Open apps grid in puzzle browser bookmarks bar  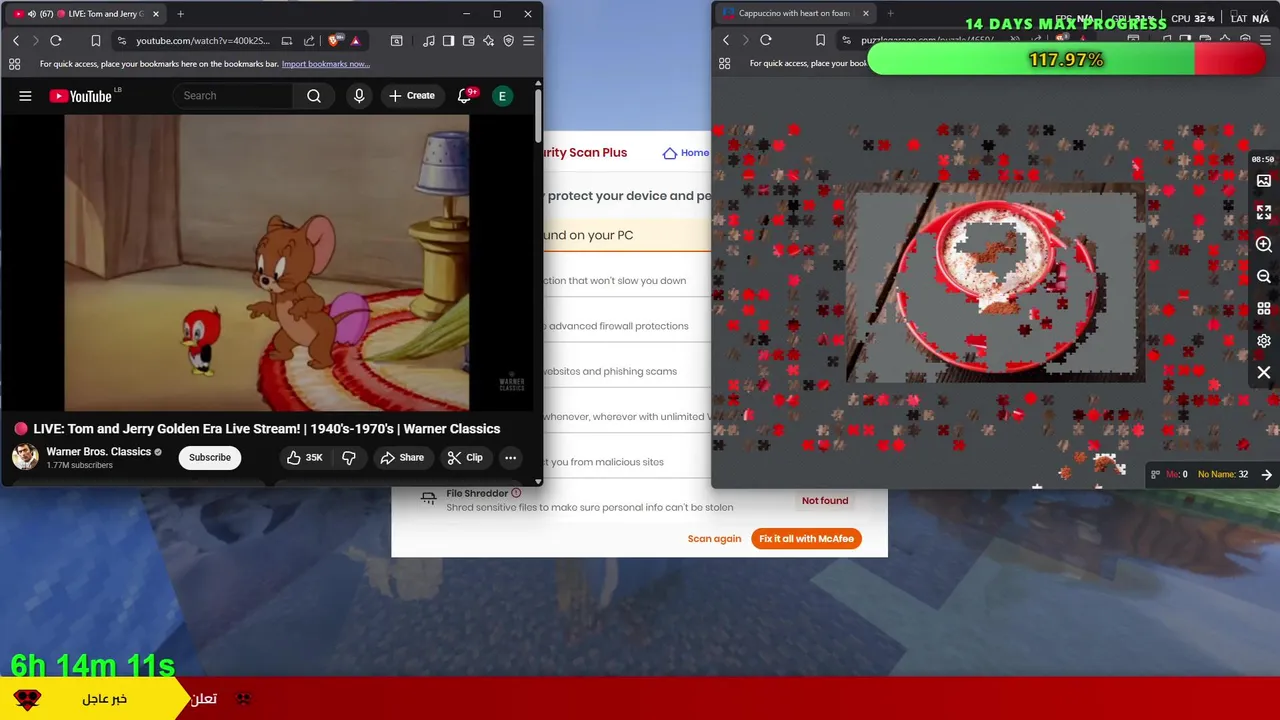coord(724,63)
